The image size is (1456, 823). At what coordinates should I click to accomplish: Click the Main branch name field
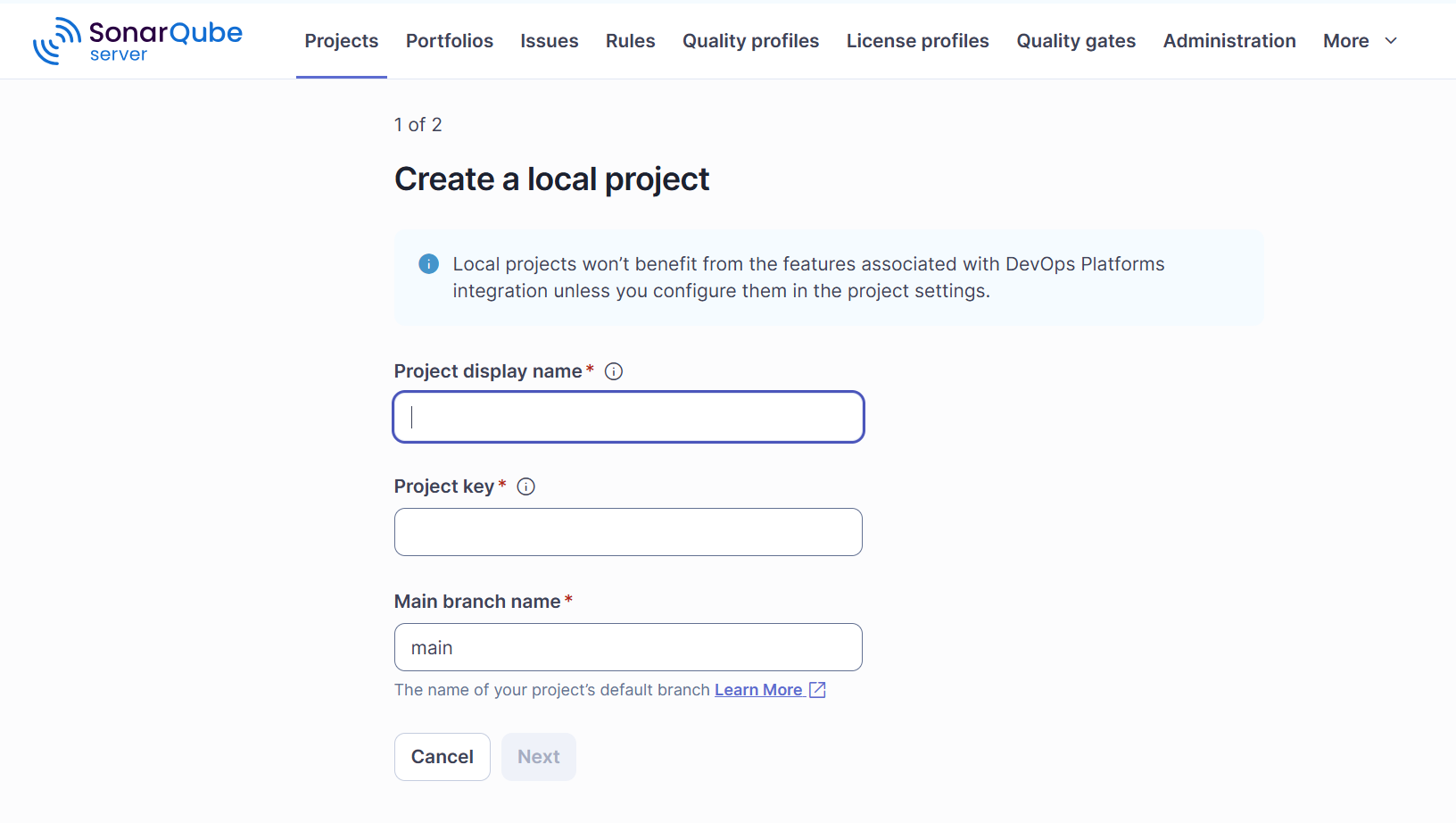629,647
